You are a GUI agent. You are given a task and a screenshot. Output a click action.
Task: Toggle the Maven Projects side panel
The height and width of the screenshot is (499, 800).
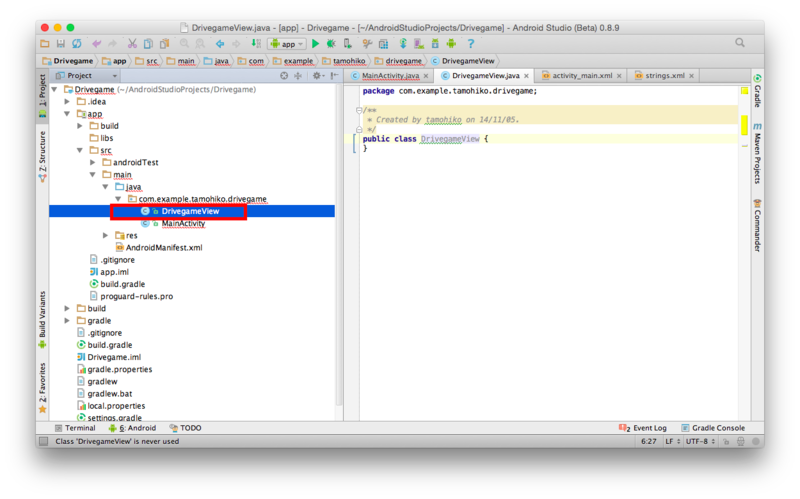coord(758,153)
